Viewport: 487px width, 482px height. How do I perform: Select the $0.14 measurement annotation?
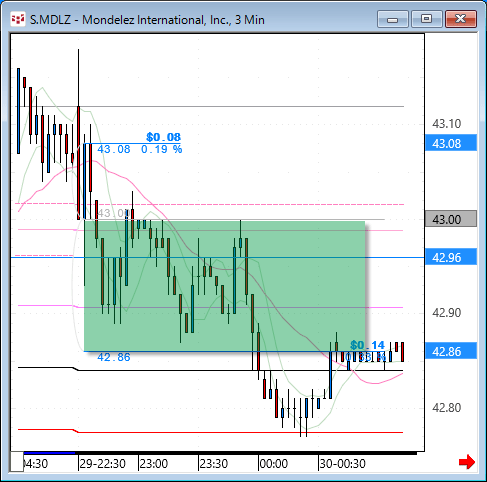(367, 345)
